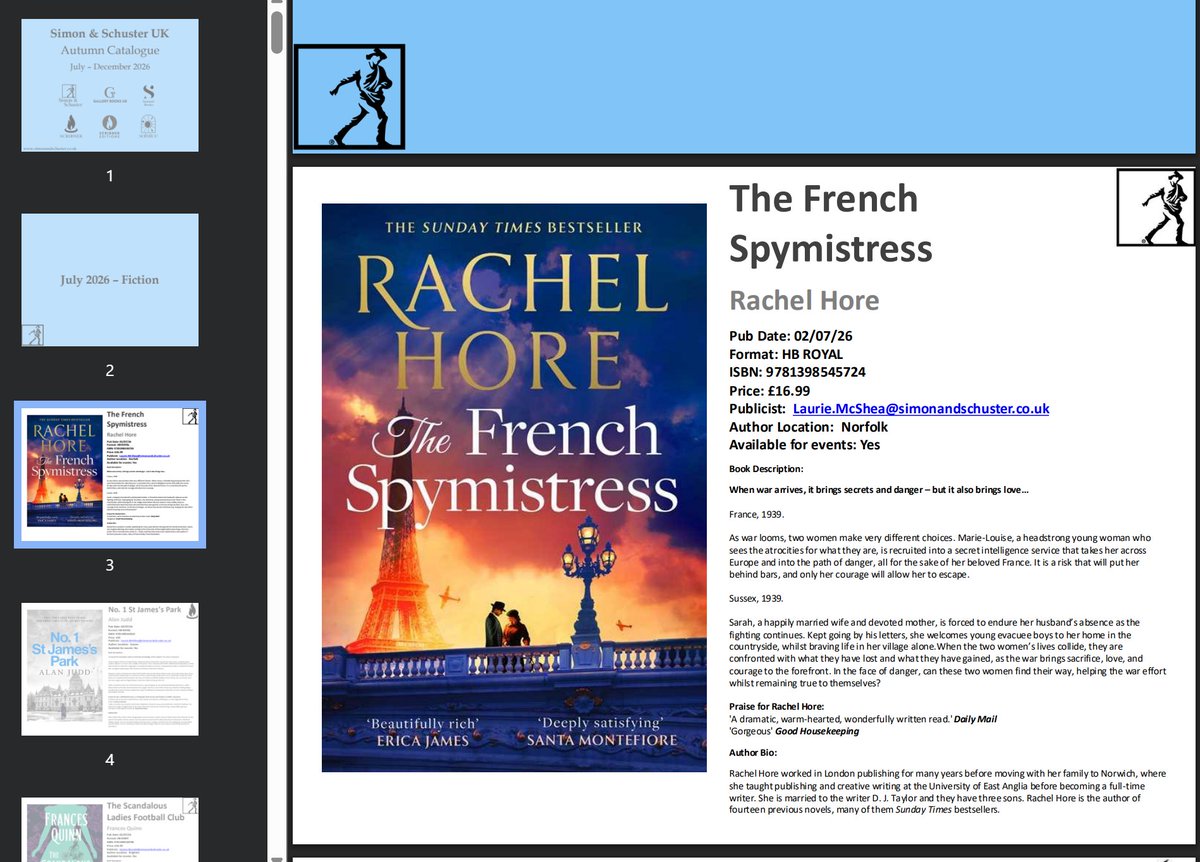Viewport: 1200px width, 862px height.
Task: Click the 'The French Spymistress' page title
Action: pyautogui.click(x=830, y=223)
